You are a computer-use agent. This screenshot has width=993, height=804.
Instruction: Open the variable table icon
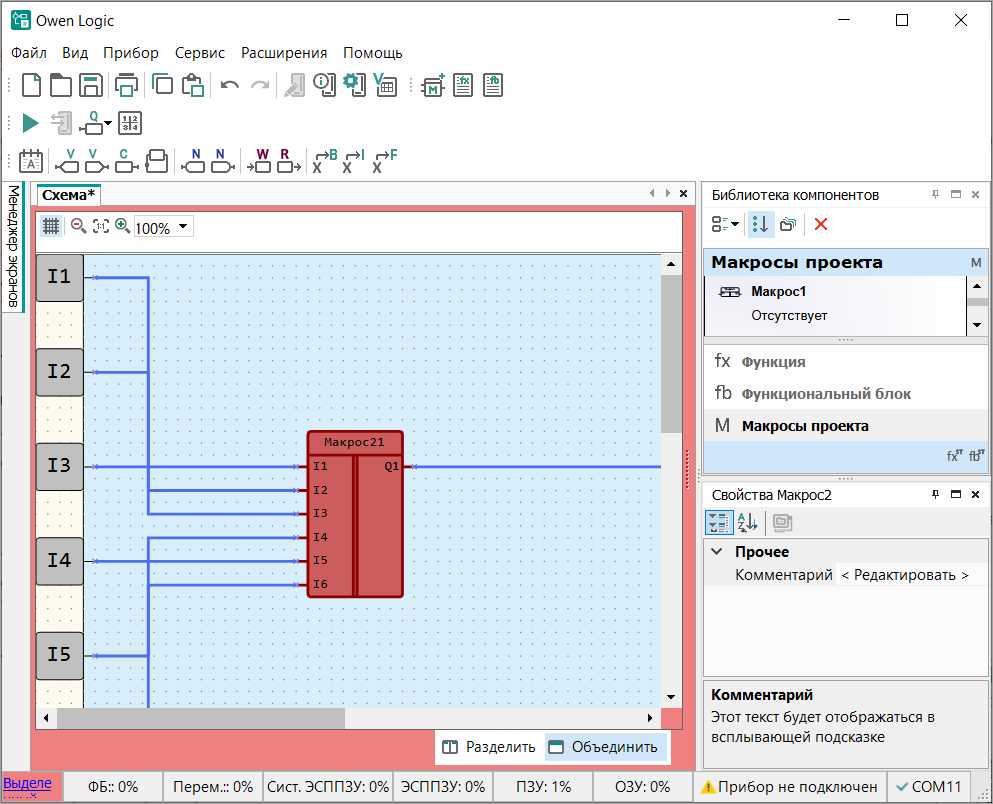(x=385, y=86)
